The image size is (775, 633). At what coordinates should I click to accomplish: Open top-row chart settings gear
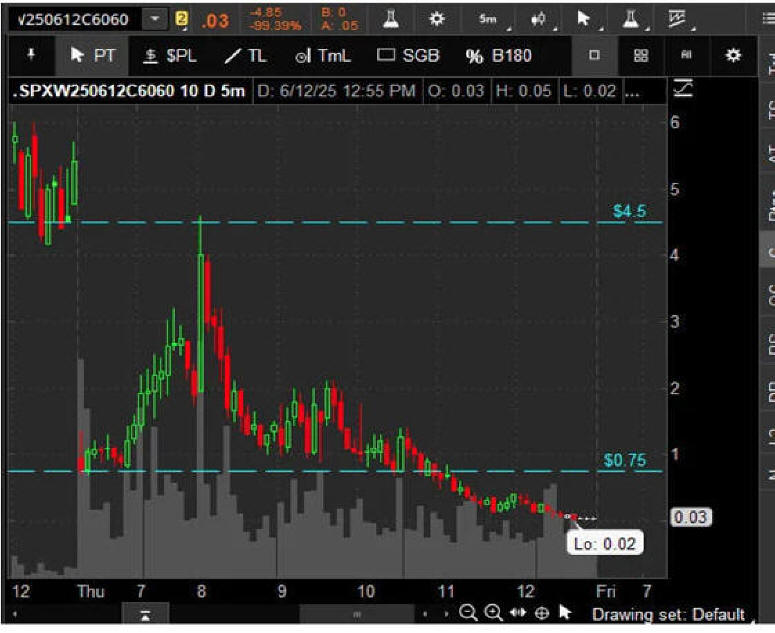pos(436,19)
